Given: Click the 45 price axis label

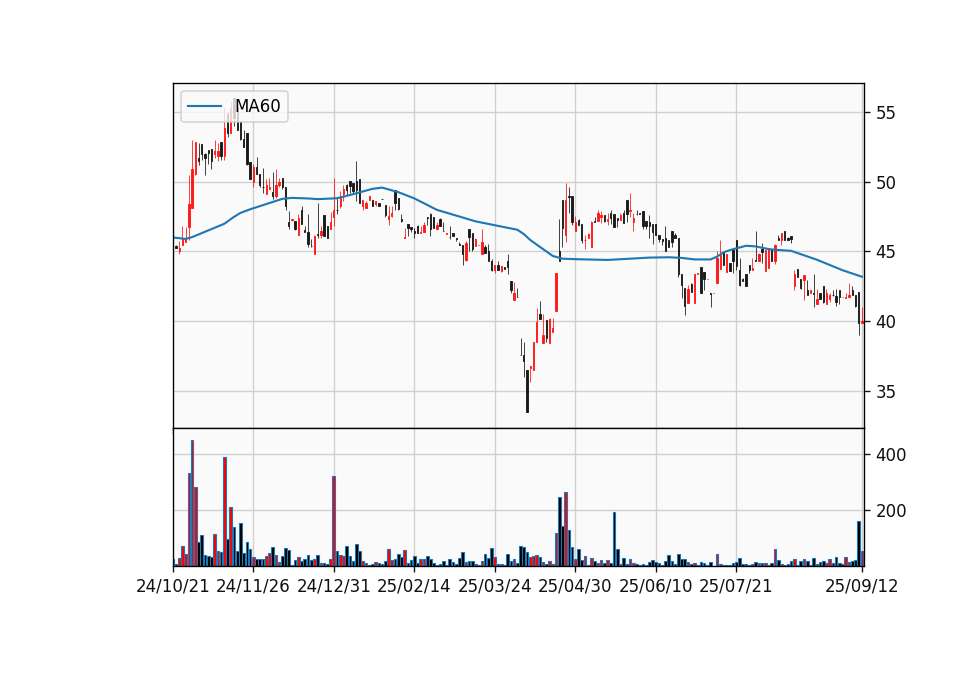Looking at the screenshot, I should [x=886, y=252].
